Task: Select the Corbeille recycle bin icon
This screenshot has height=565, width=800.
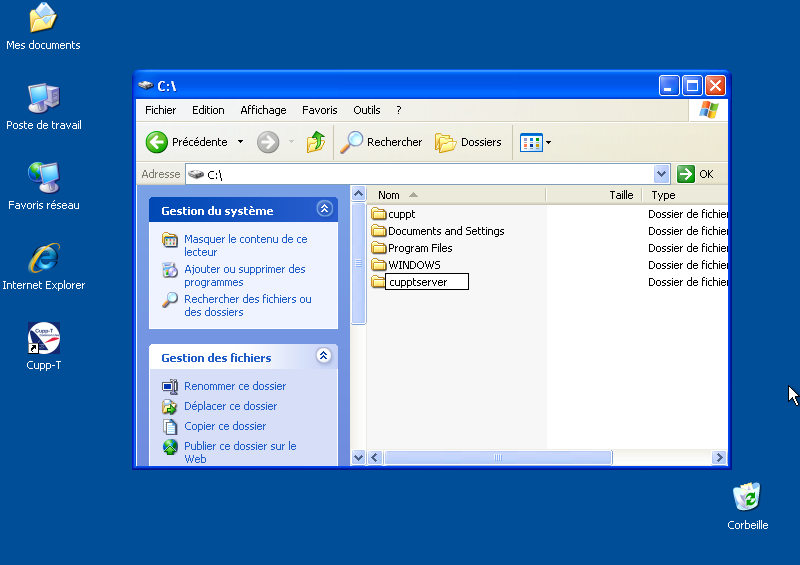Action: [747, 497]
